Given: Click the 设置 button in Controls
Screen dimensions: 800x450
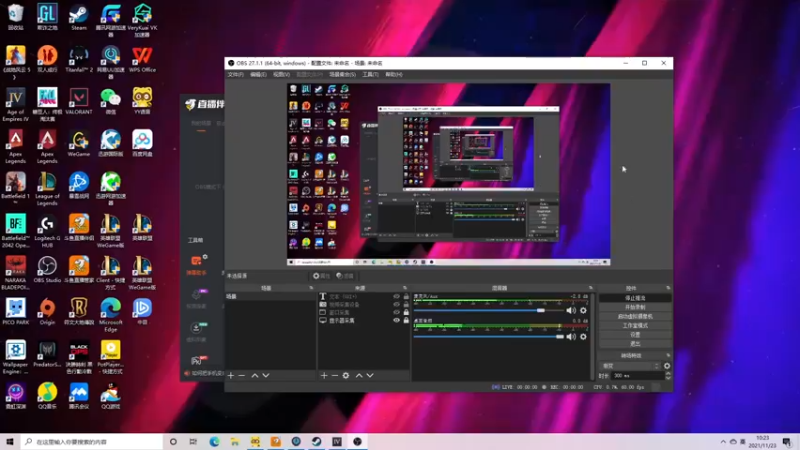Looking at the screenshot, I should [x=635, y=335].
